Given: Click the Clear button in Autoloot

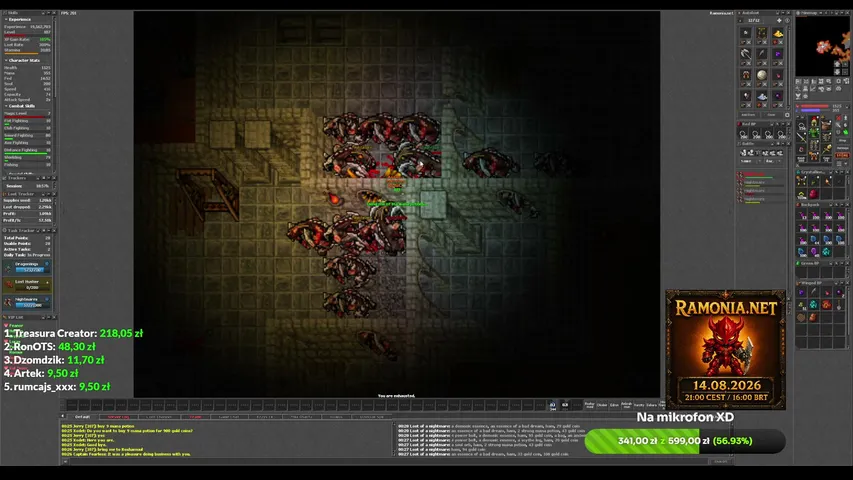Looking at the screenshot, I should point(771,115).
